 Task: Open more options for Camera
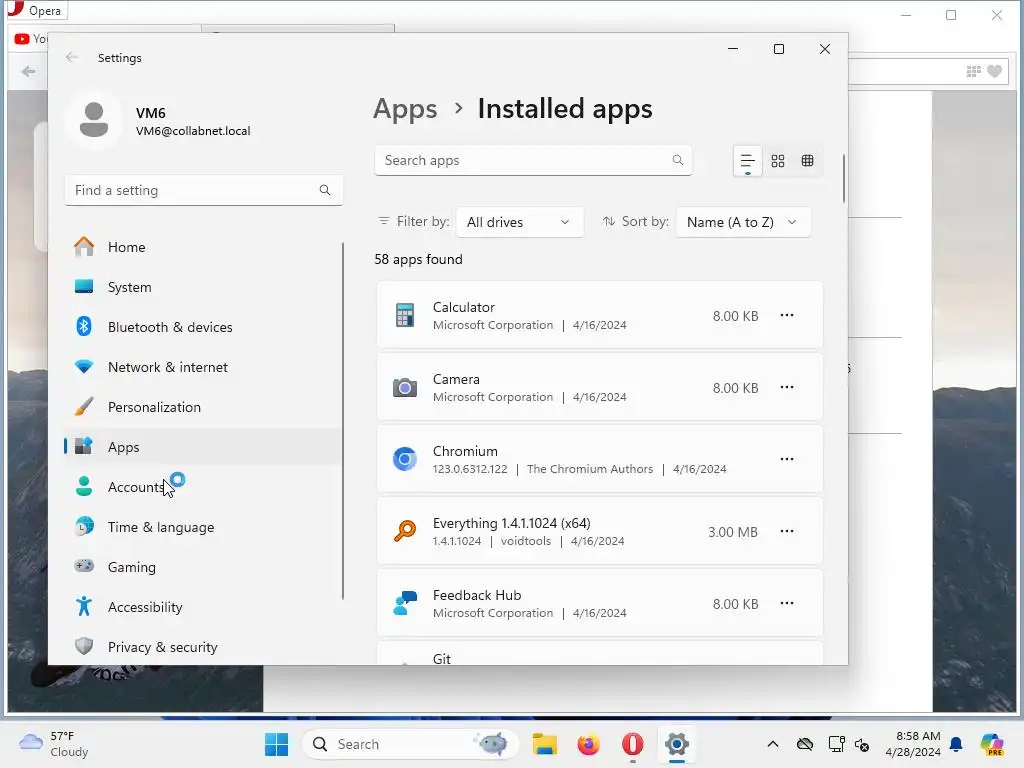[x=787, y=387]
